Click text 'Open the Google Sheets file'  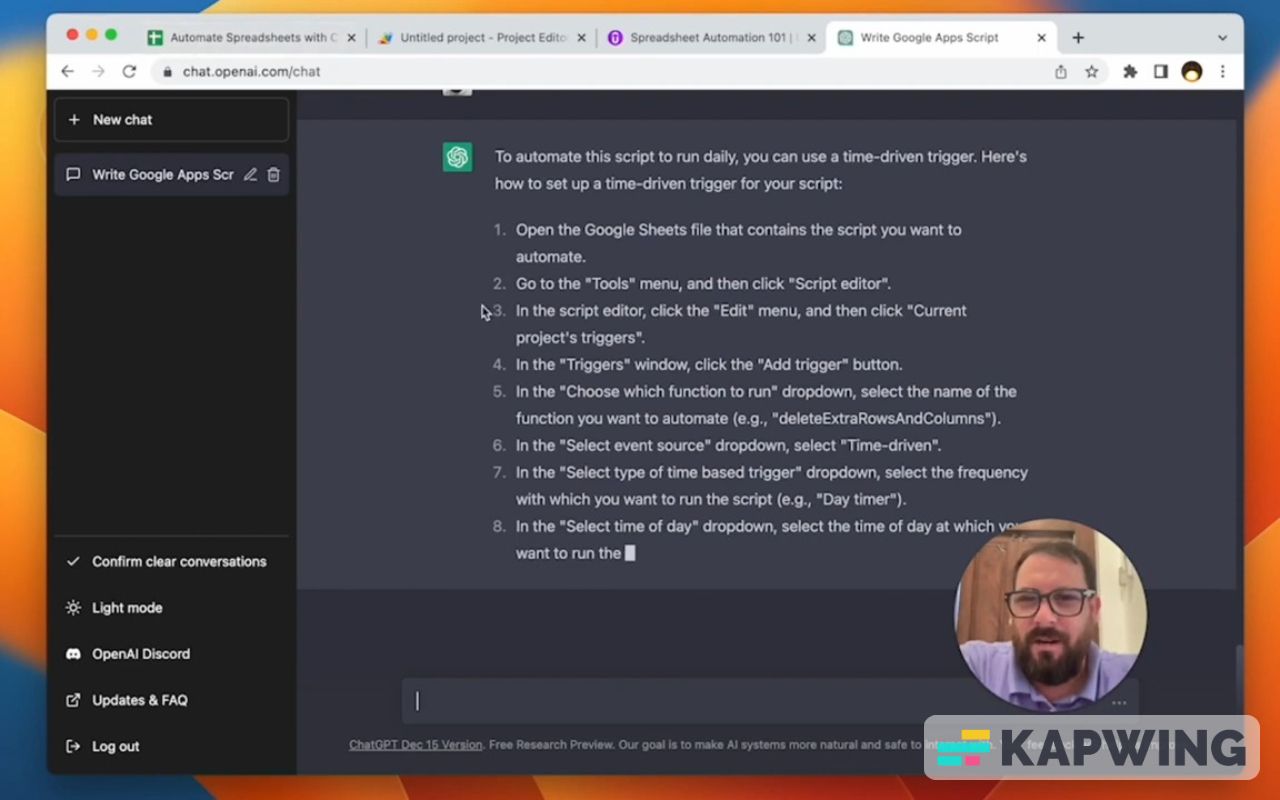614,230
